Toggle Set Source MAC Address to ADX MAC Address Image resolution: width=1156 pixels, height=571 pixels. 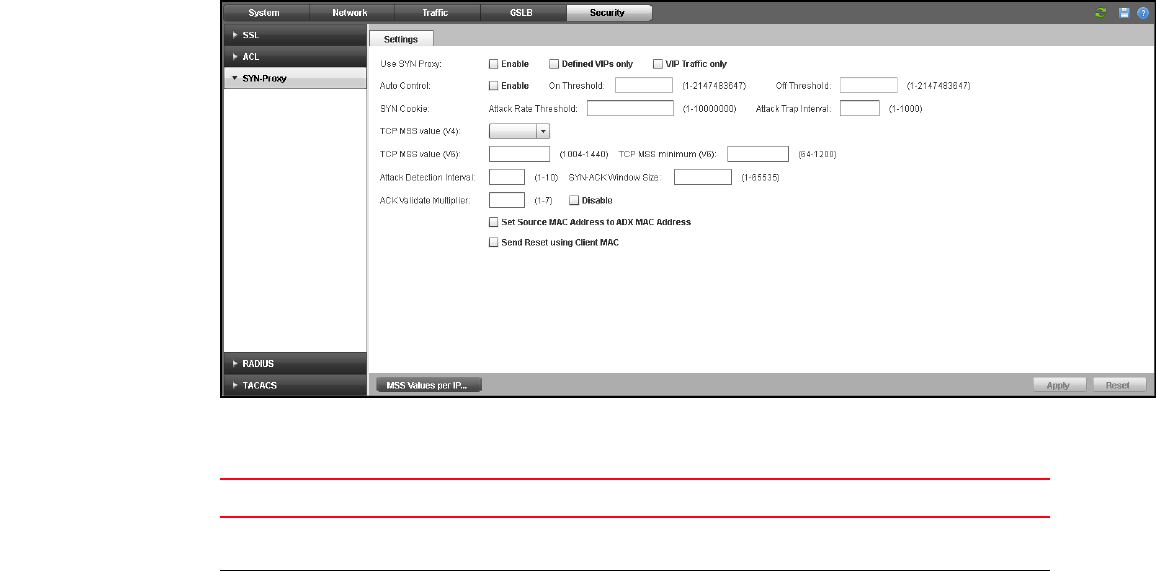(x=493, y=222)
